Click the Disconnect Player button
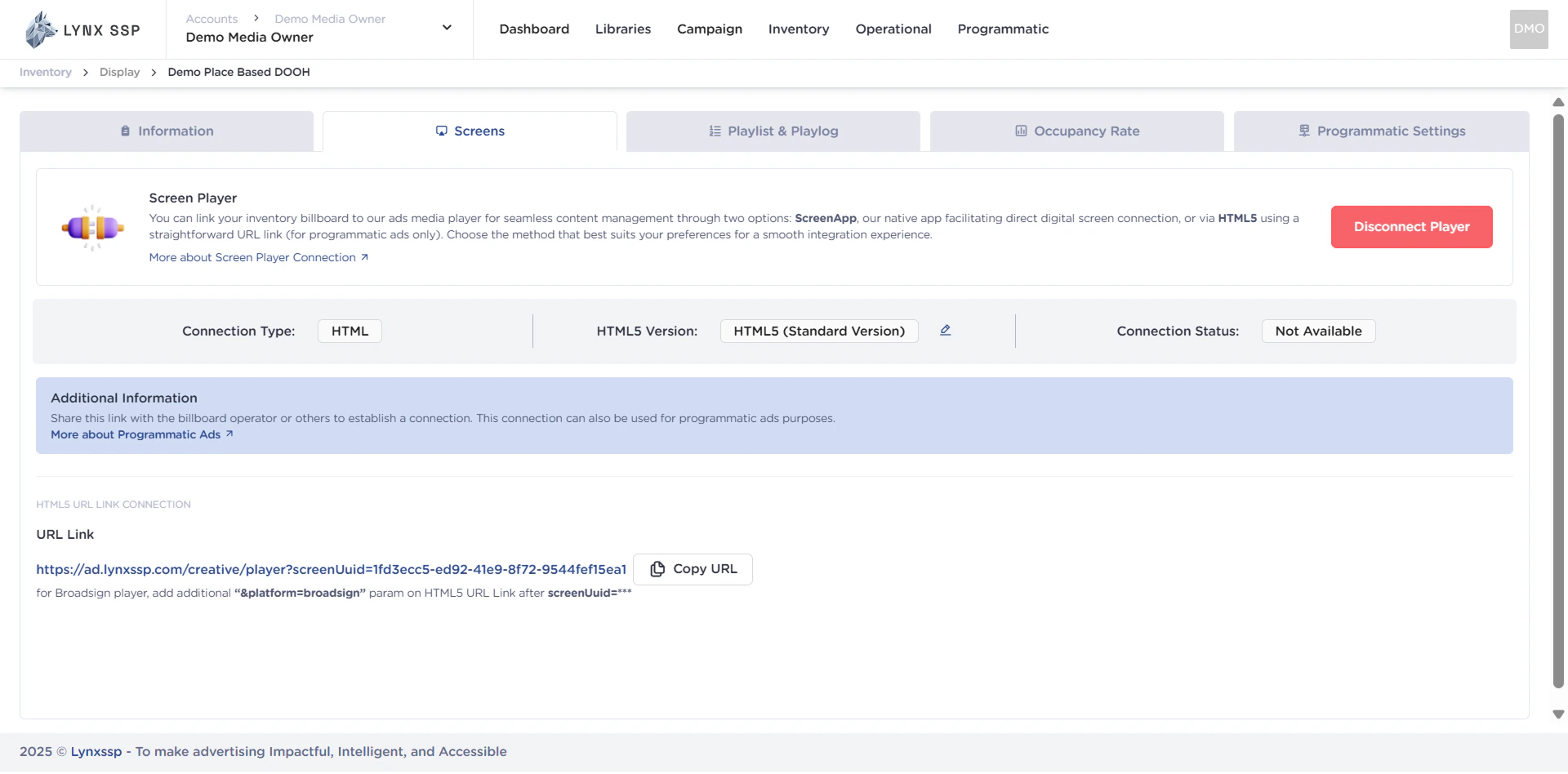This screenshot has width=1568, height=774. point(1411,227)
